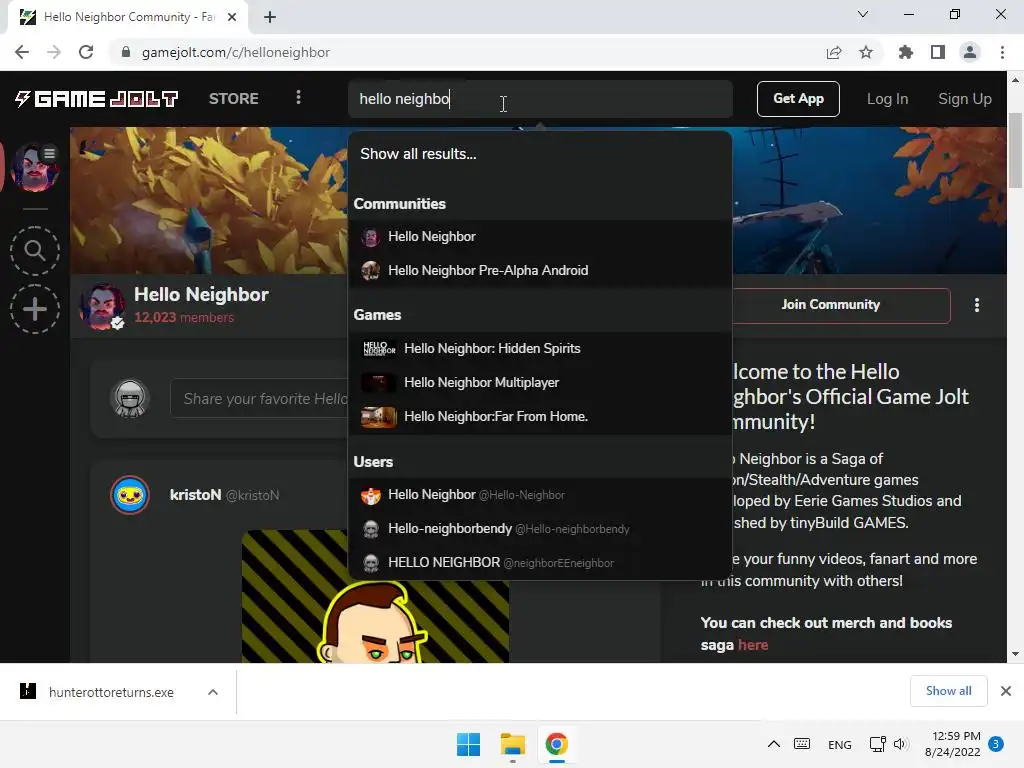Open the Chrome extensions puzzle icon

pyautogui.click(x=906, y=52)
